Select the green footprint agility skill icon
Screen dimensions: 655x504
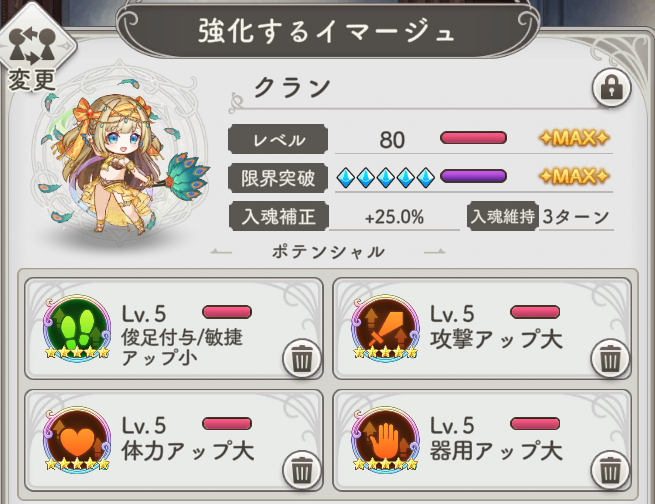(77, 328)
